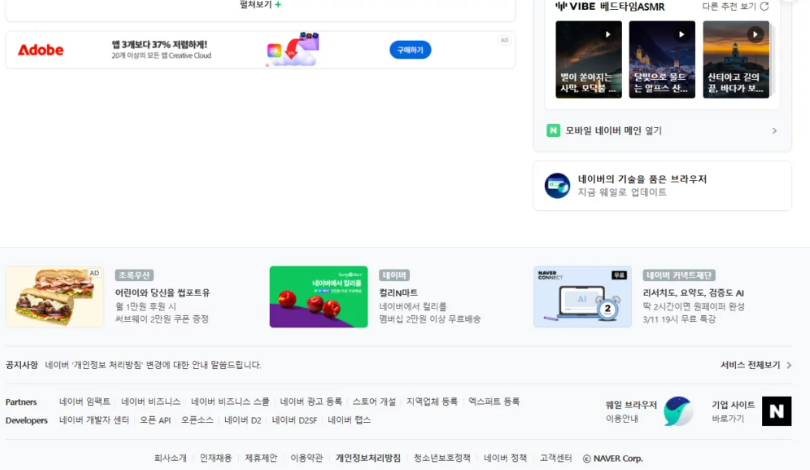
Task: Open 제휴제안 footer link
Action: (261, 458)
